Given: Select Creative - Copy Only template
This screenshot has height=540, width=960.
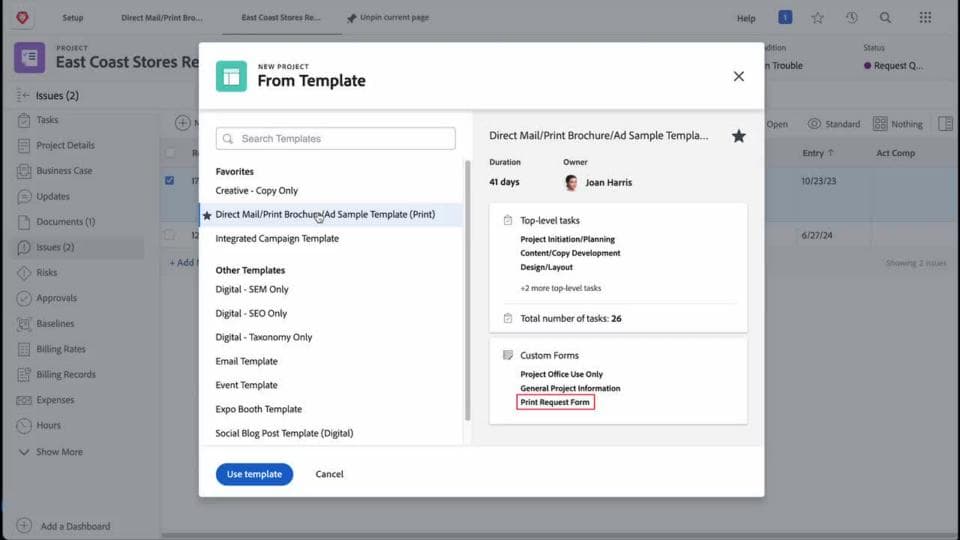Looking at the screenshot, I should coord(257,190).
